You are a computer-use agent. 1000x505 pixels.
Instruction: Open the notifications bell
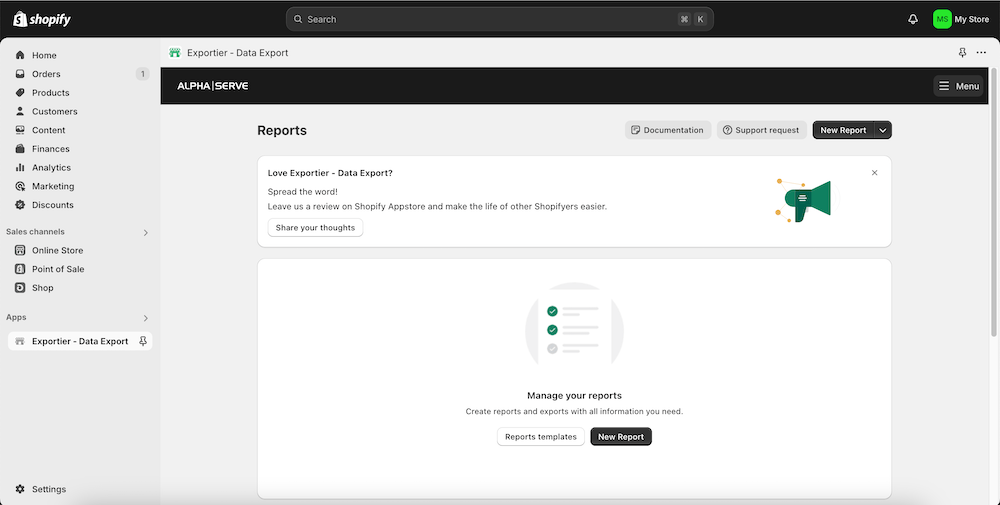pyautogui.click(x=913, y=19)
